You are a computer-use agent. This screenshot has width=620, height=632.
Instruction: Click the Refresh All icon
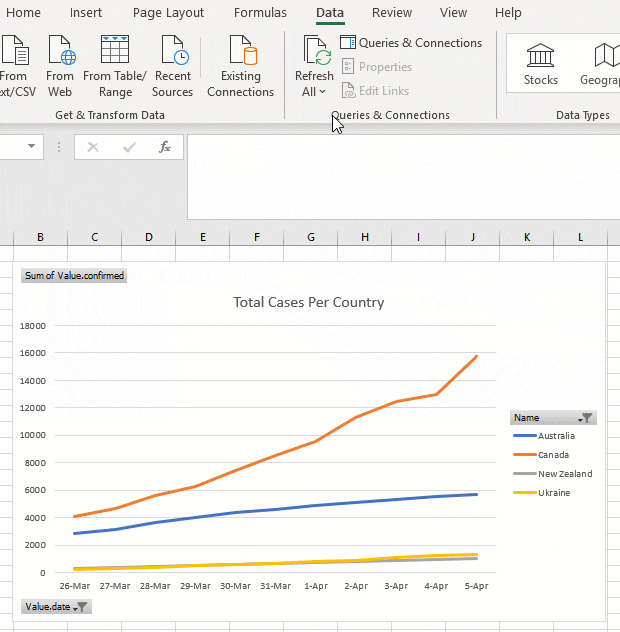point(317,50)
